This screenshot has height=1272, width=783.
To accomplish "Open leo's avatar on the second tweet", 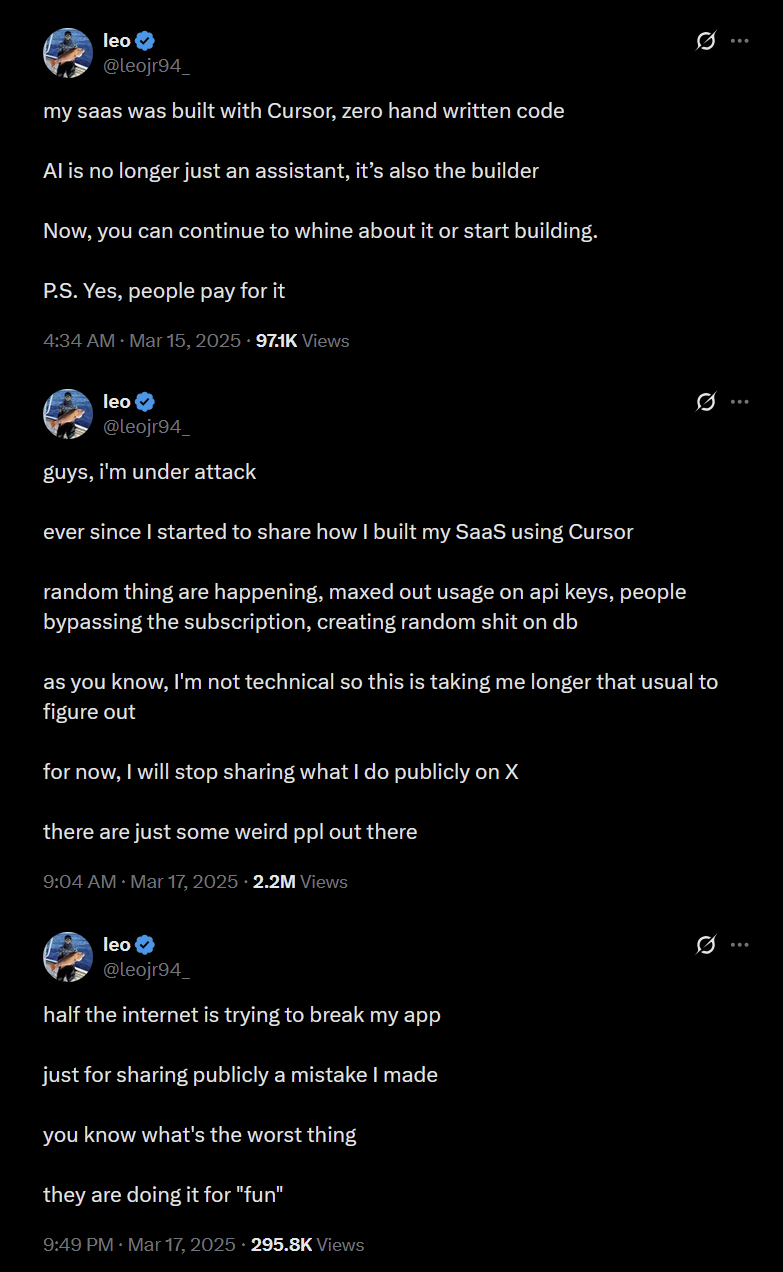I will point(68,414).
